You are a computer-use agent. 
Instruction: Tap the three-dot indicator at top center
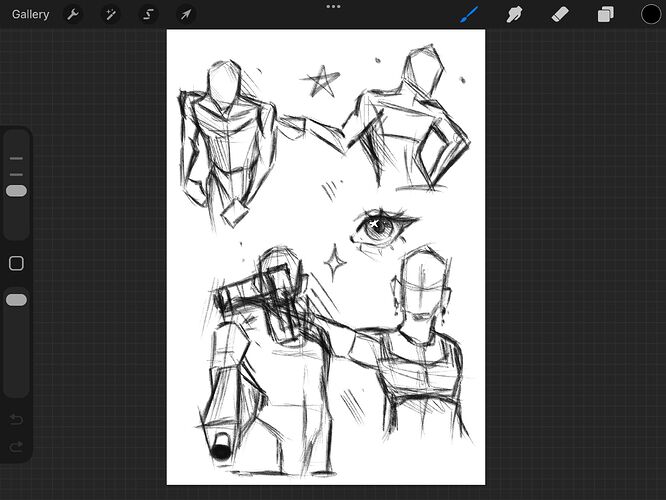(333, 6)
